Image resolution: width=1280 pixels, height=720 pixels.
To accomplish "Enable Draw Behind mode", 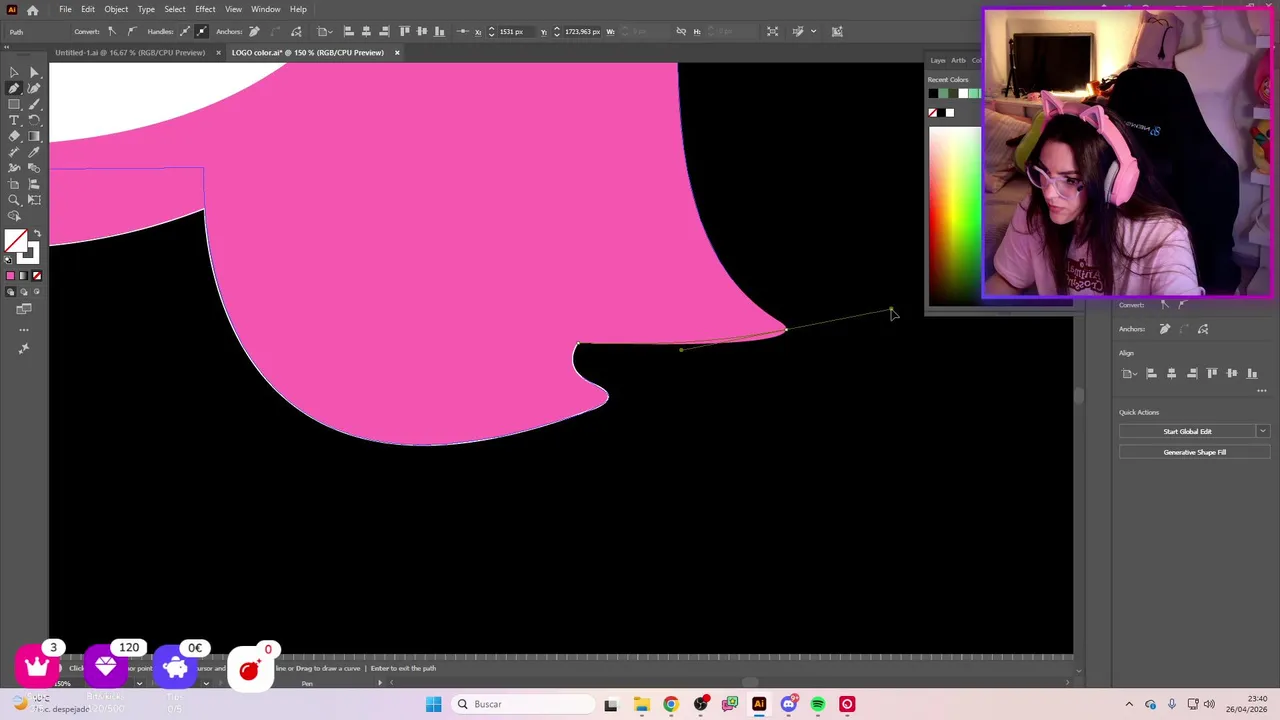I will pos(23,291).
